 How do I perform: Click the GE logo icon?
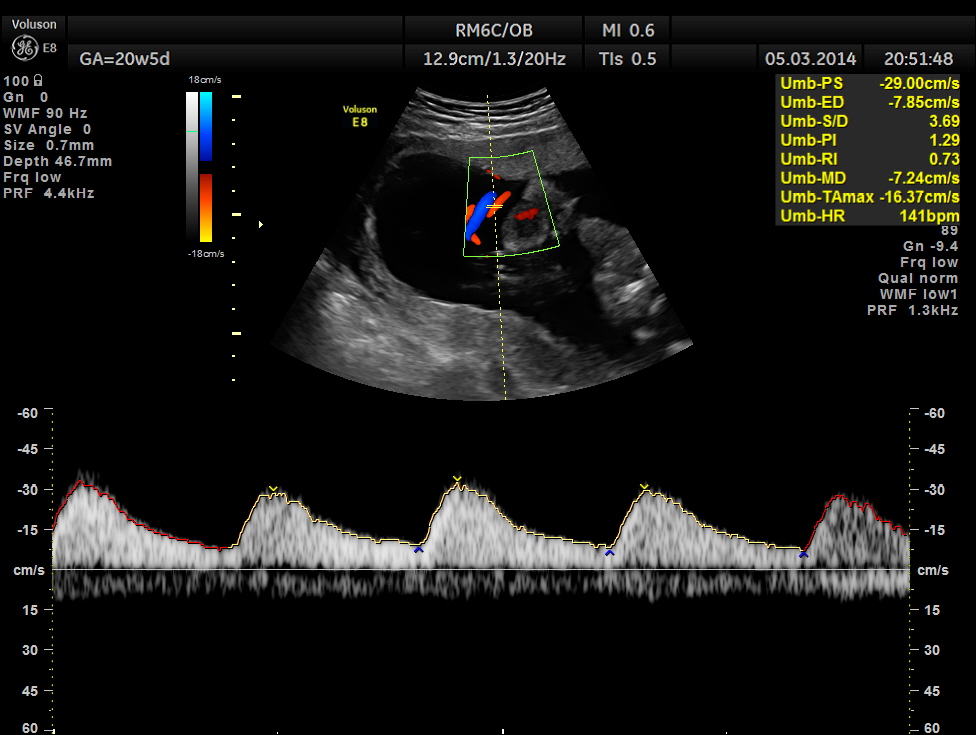23,47
